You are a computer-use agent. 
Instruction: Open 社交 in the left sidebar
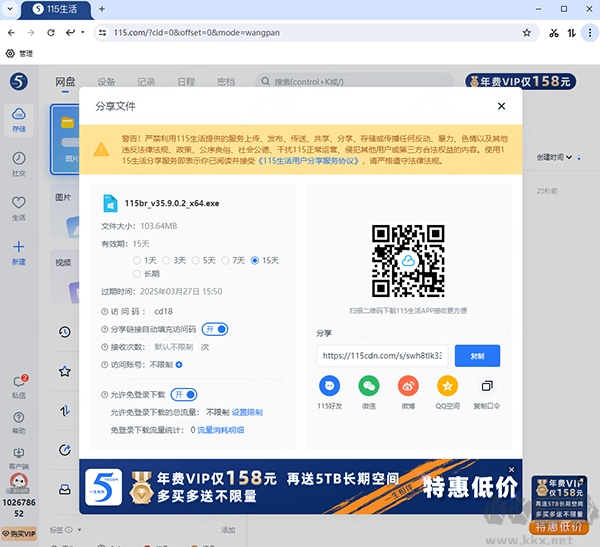click(x=19, y=163)
